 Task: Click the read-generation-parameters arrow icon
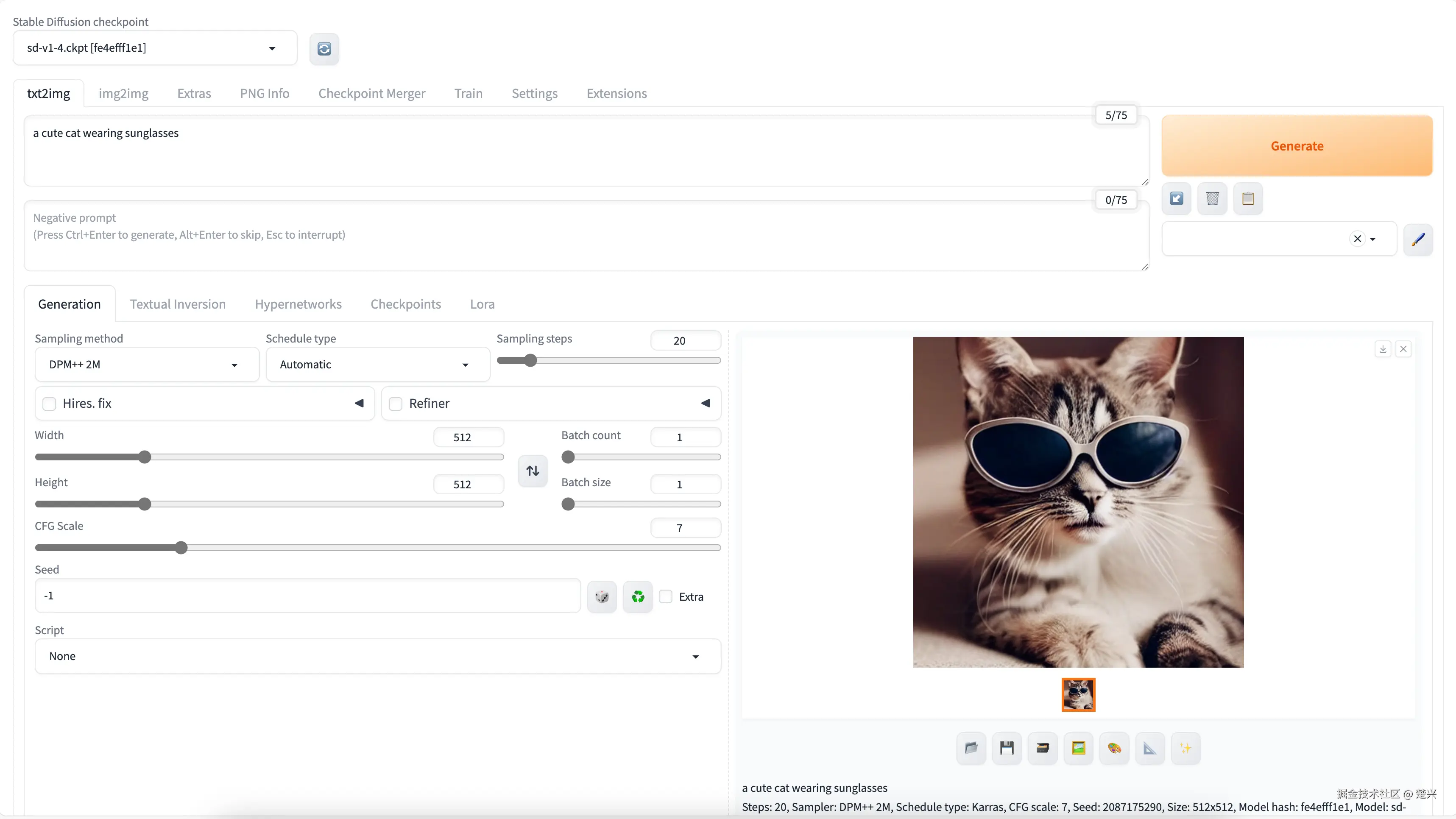[1176, 198]
